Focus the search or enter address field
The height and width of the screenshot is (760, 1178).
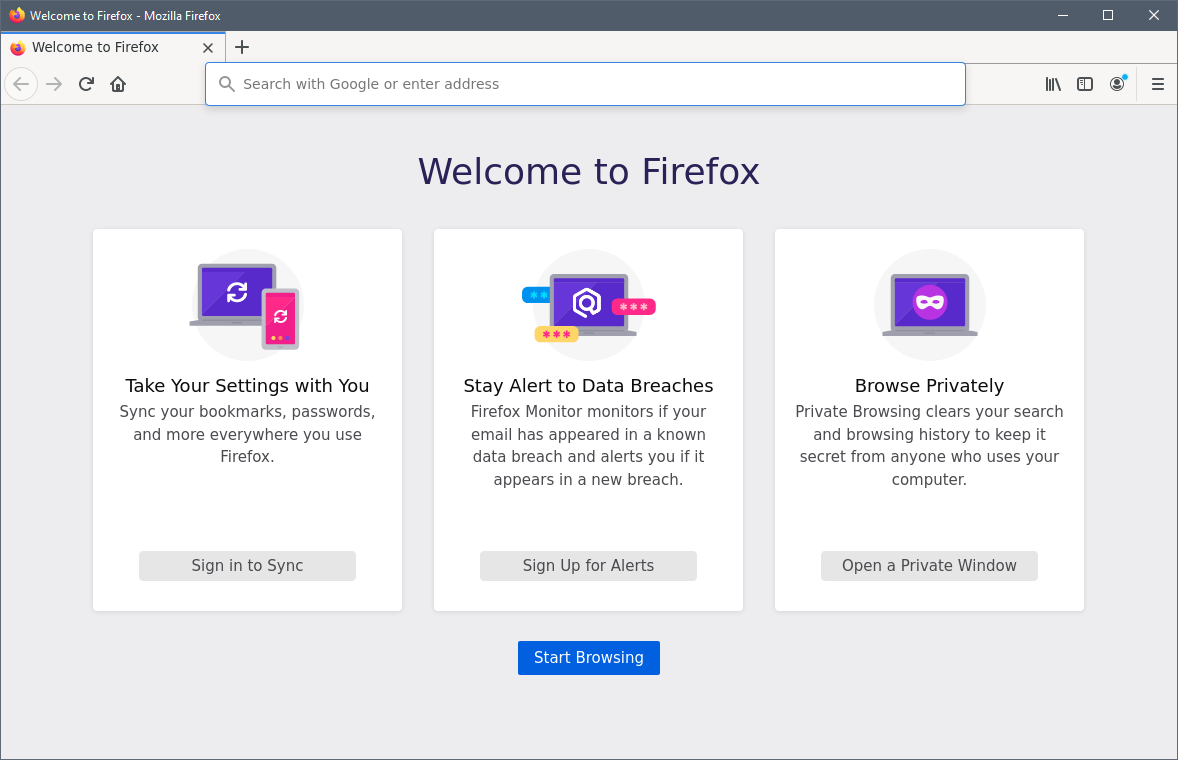pyautogui.click(x=585, y=84)
